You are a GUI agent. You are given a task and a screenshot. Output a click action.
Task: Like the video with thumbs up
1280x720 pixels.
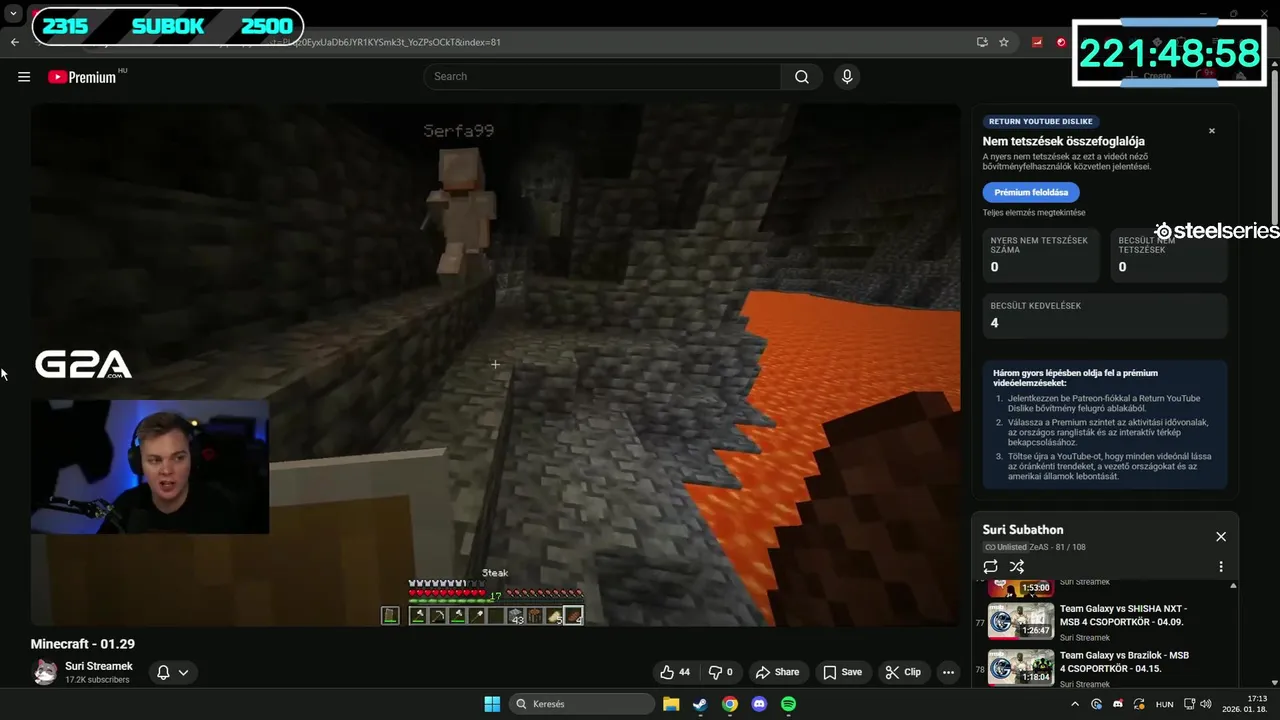[x=675, y=672]
